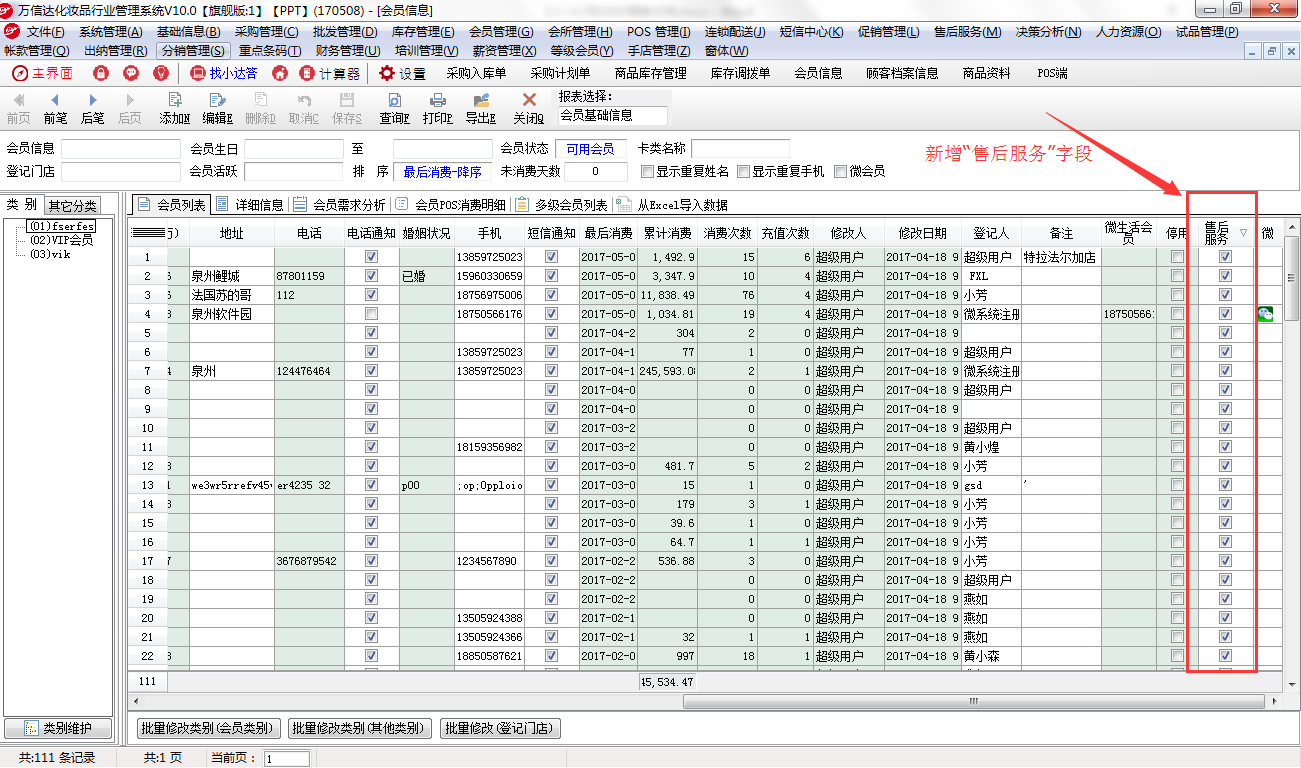
Task: Go to previous record 前笔
Action: [55, 108]
